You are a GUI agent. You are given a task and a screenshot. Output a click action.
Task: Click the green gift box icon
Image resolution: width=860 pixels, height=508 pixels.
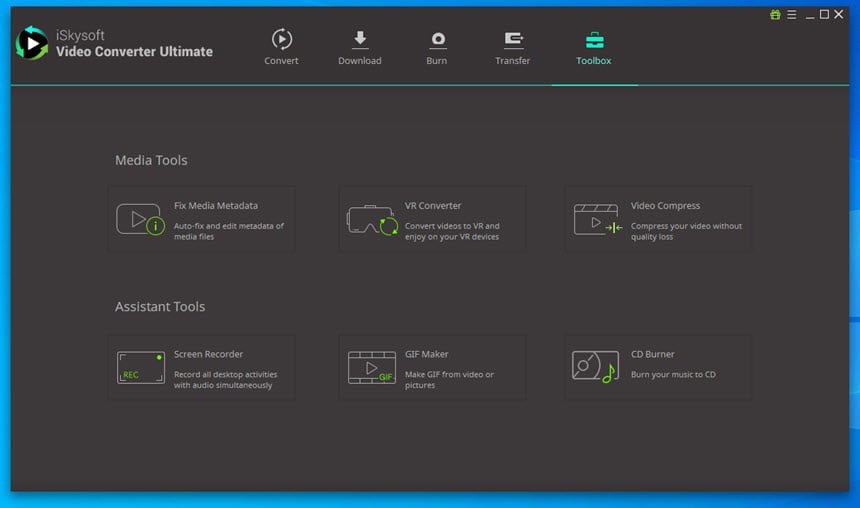[775, 15]
